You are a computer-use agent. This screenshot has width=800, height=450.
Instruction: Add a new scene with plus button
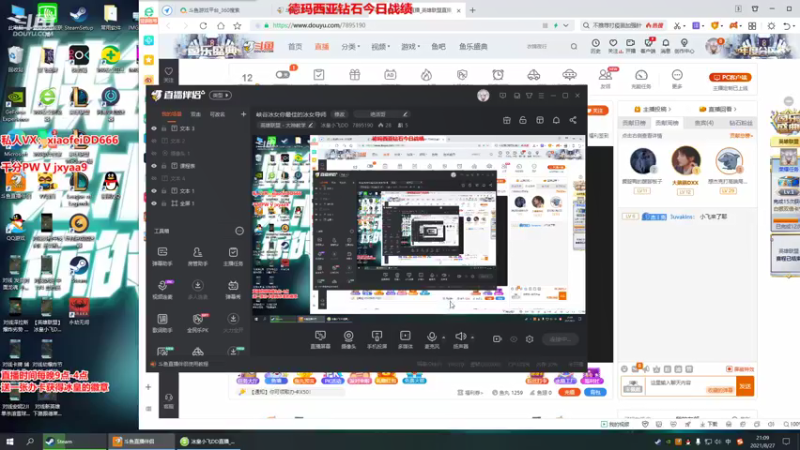tap(243, 114)
